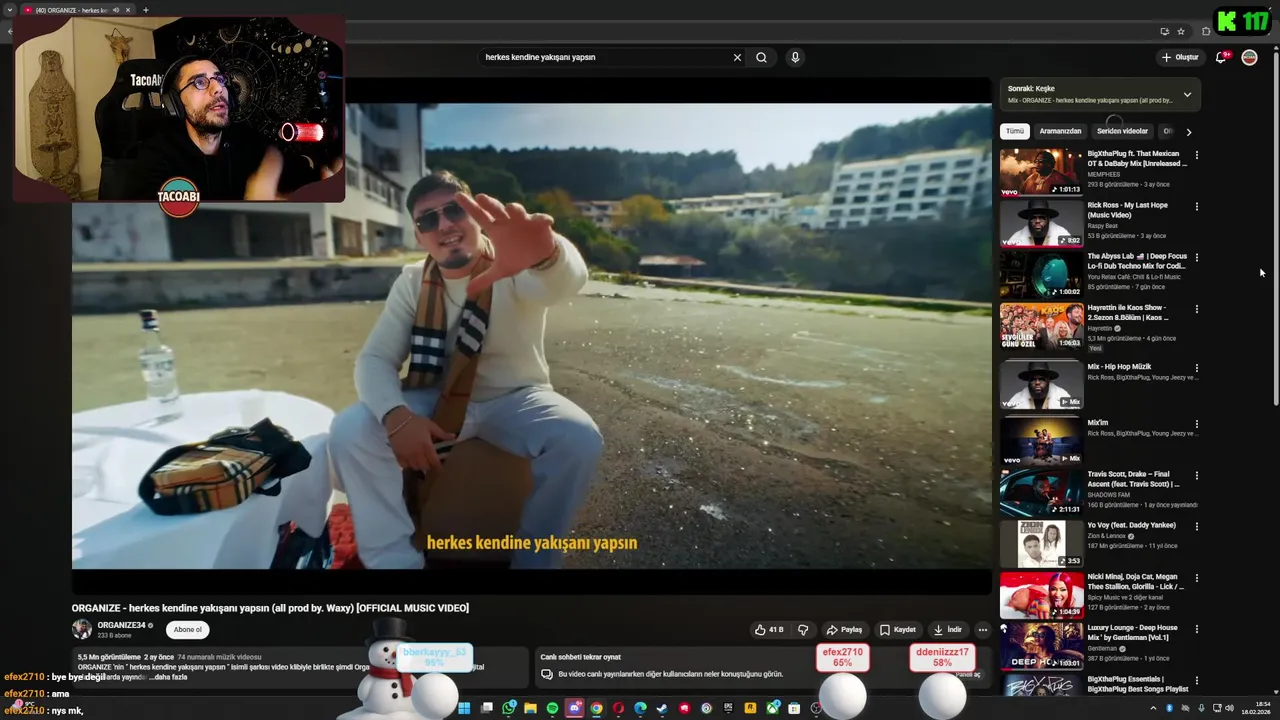Image resolution: width=1280 pixels, height=720 pixels.
Task: Open the browser extensions icon
Action: point(1206,31)
